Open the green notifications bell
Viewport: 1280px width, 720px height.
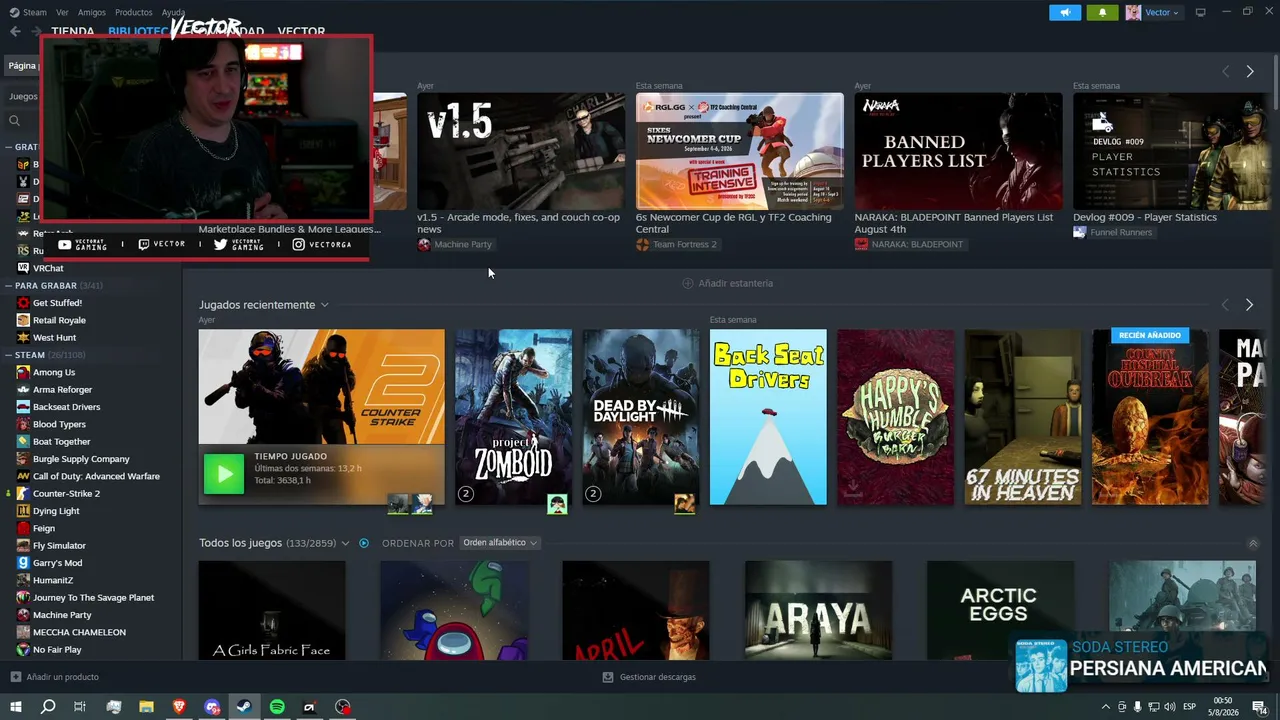1102,13
